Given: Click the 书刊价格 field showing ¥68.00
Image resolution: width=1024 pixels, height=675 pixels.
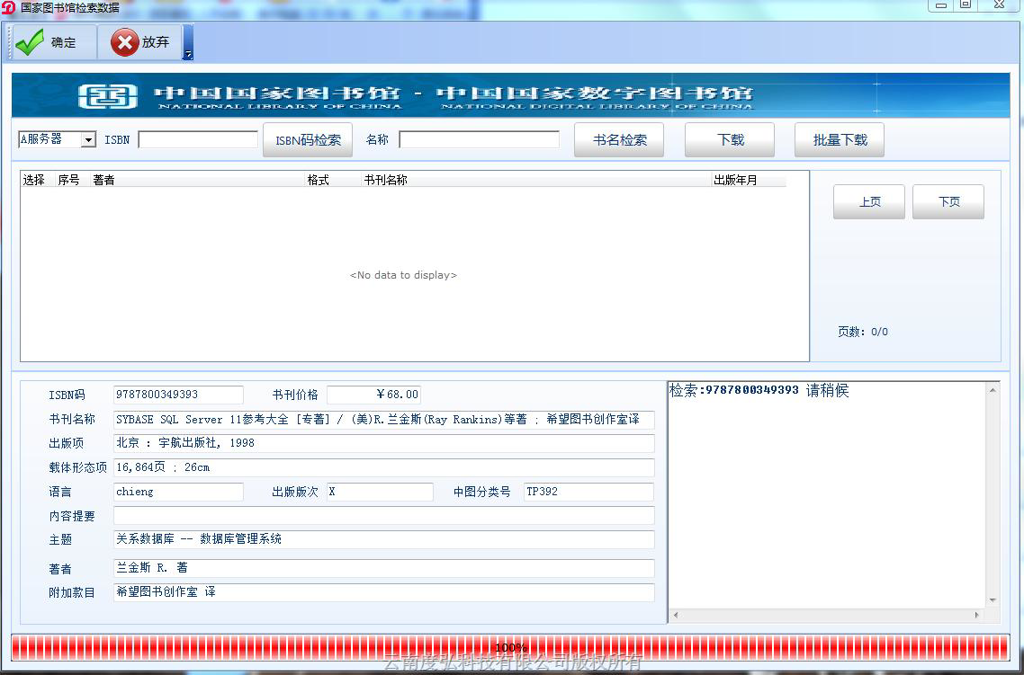Looking at the screenshot, I should (374, 395).
